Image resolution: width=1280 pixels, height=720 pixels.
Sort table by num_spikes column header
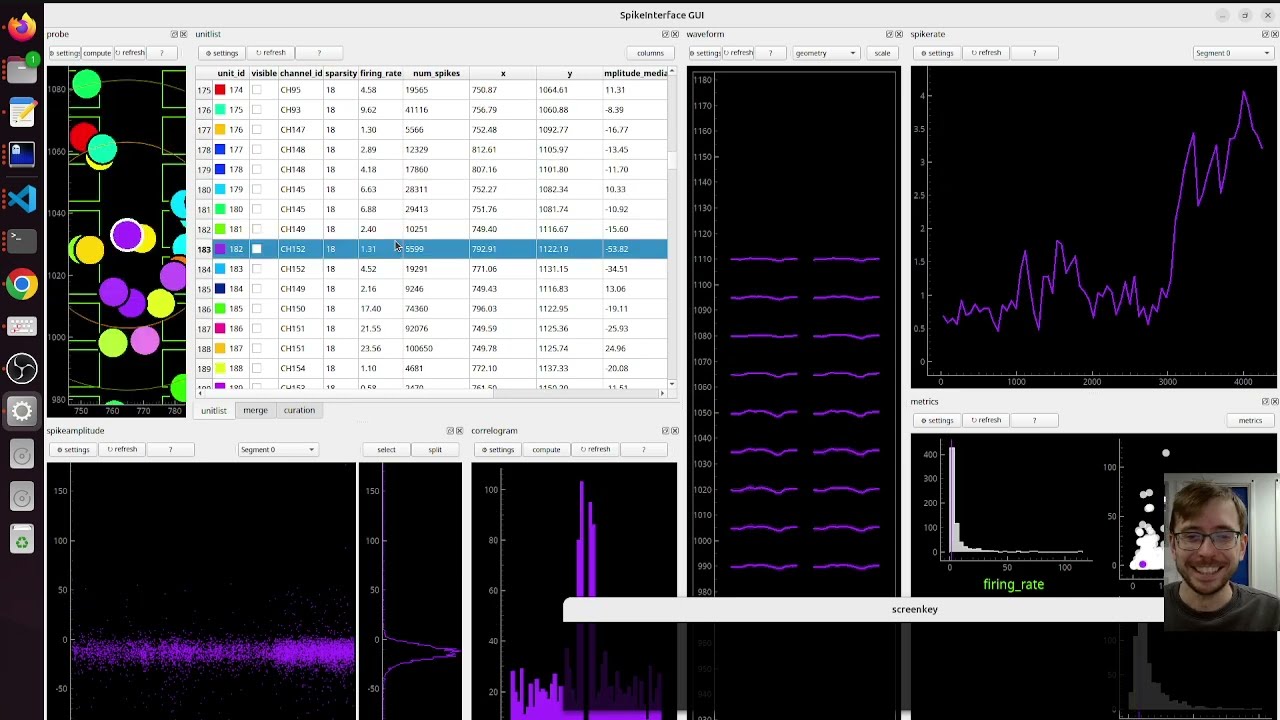(x=436, y=73)
